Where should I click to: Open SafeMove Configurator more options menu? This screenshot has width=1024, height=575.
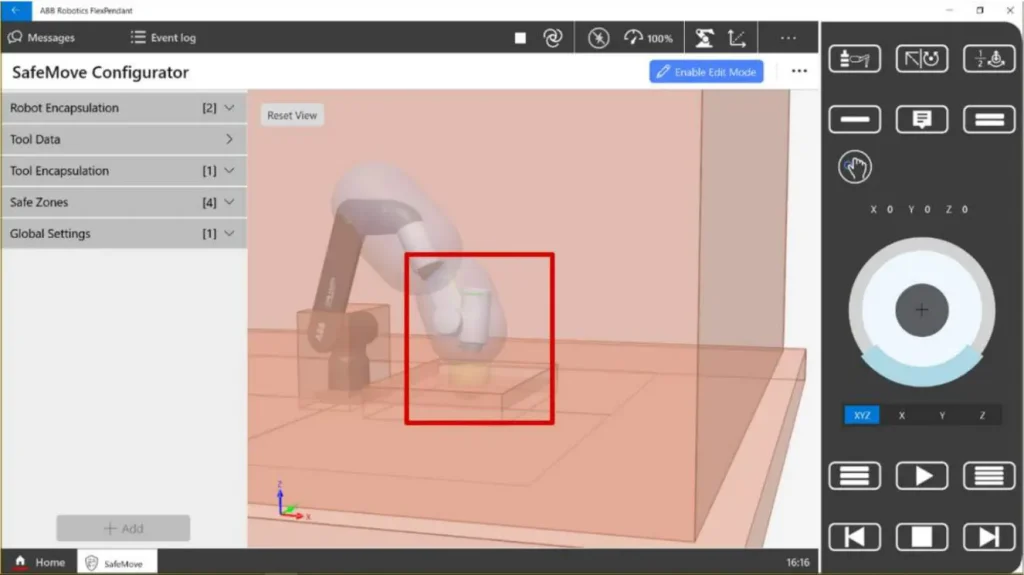799,71
